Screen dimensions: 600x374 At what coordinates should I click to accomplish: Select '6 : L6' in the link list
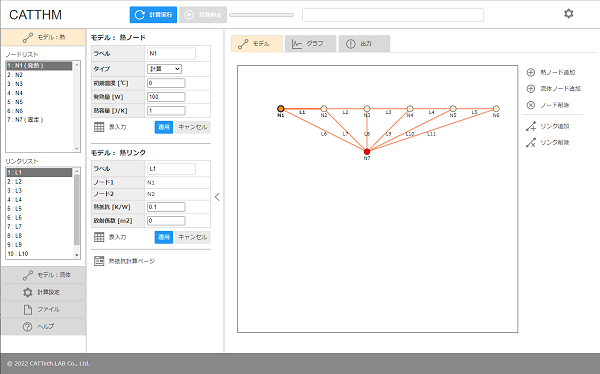(x=39, y=218)
